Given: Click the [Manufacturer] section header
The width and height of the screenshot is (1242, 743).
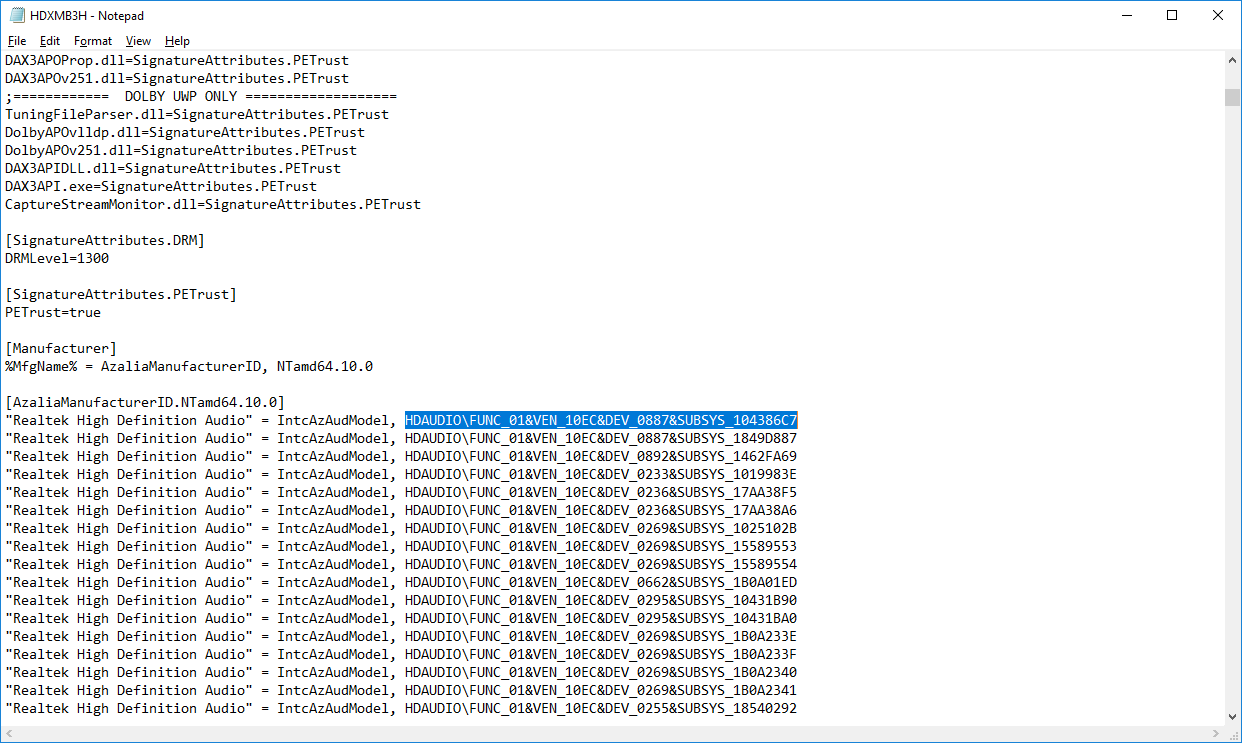Looking at the screenshot, I should click(61, 348).
